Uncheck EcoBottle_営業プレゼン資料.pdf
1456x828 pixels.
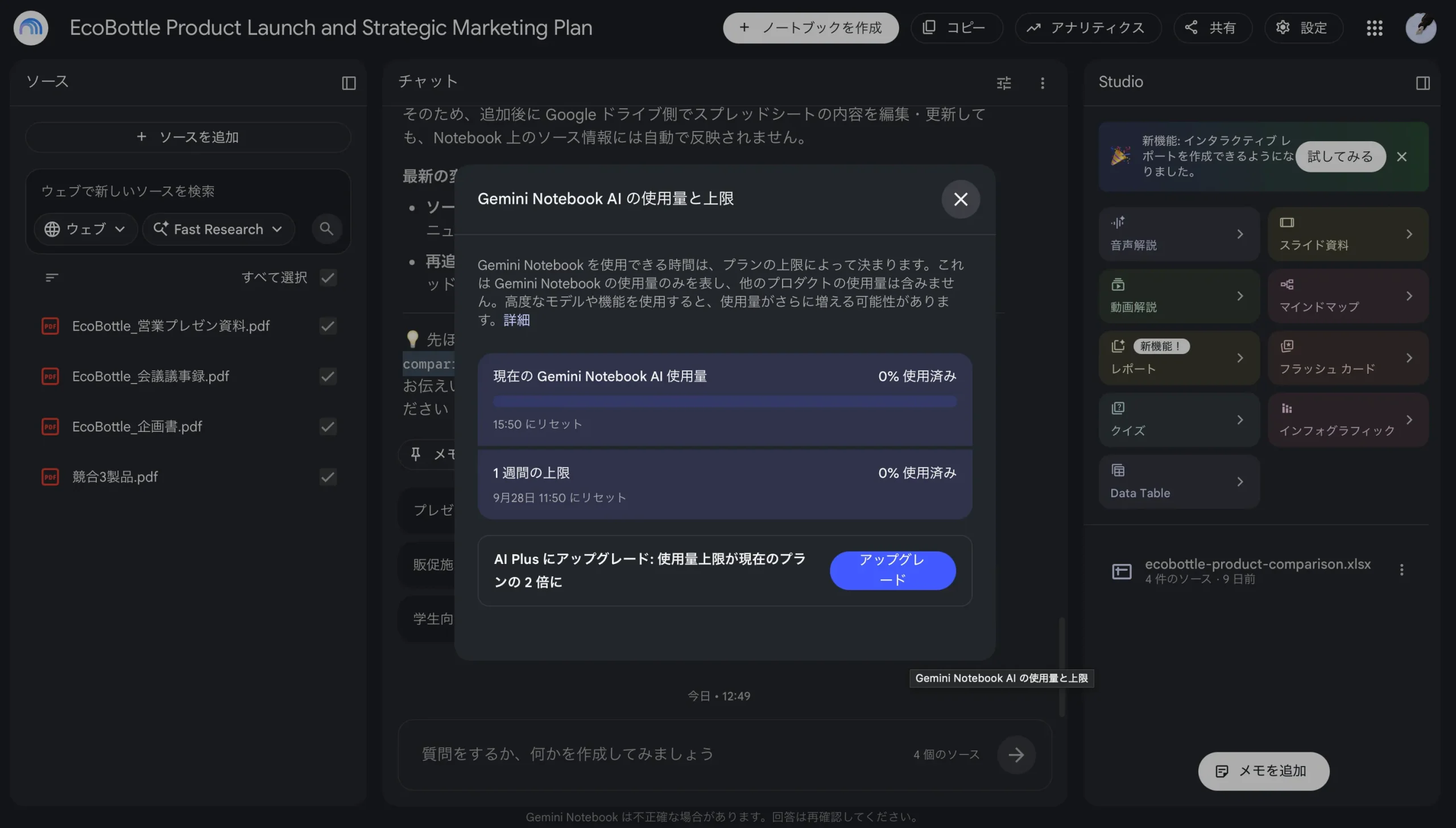(x=328, y=326)
